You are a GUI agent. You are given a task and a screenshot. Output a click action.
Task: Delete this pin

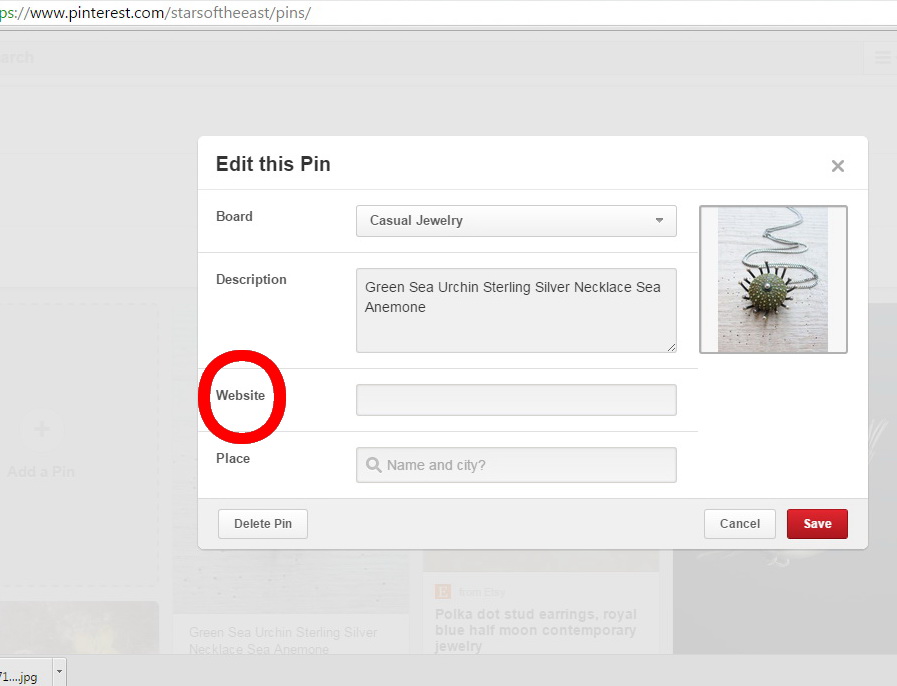click(x=262, y=523)
